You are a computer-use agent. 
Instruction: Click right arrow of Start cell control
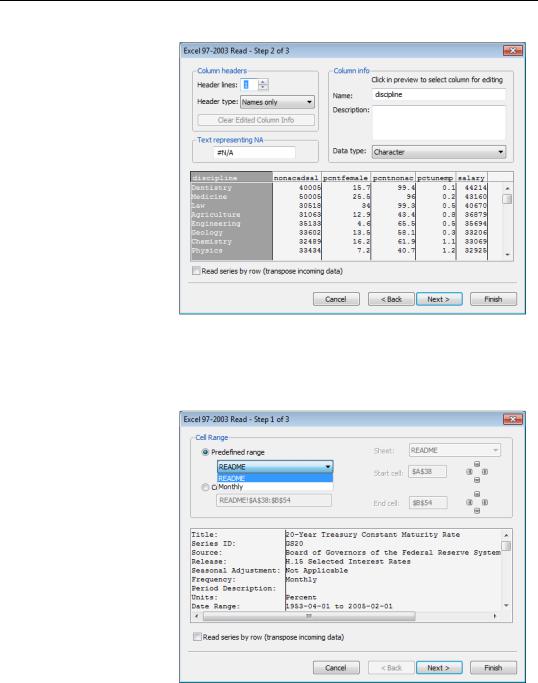coord(485,472)
